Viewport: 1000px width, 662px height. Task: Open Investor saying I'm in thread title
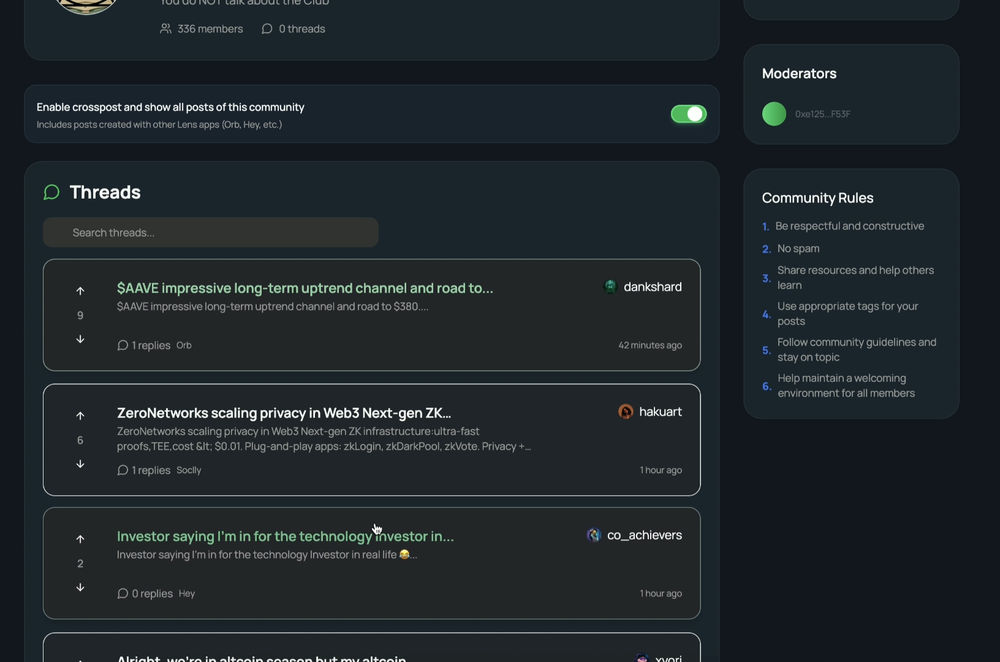tap(285, 536)
